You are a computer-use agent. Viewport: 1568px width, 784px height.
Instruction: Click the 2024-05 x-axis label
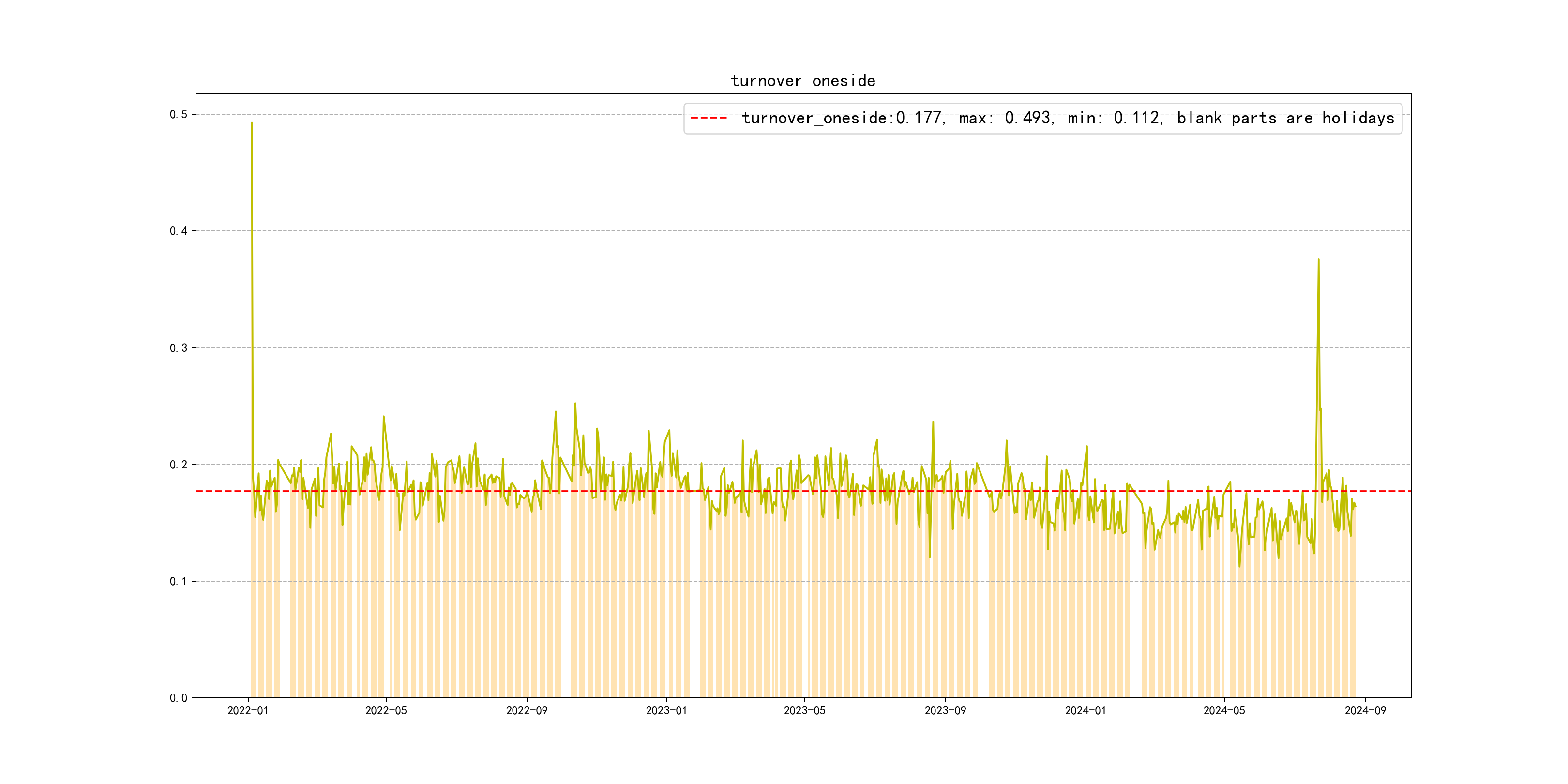pyautogui.click(x=1224, y=711)
